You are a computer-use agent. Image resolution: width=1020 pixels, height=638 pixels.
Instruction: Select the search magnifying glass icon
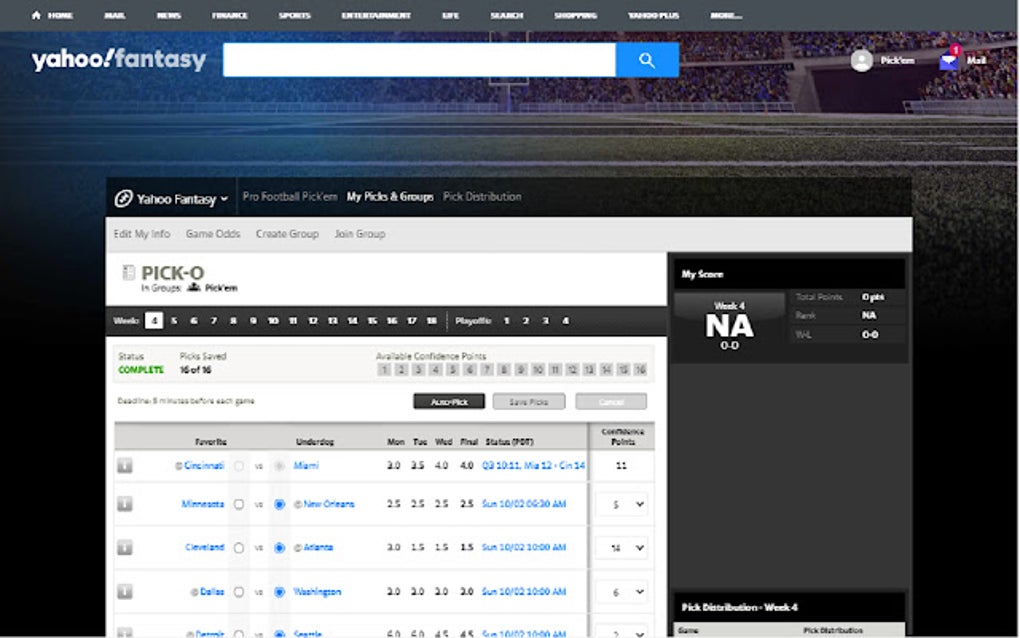(x=646, y=60)
